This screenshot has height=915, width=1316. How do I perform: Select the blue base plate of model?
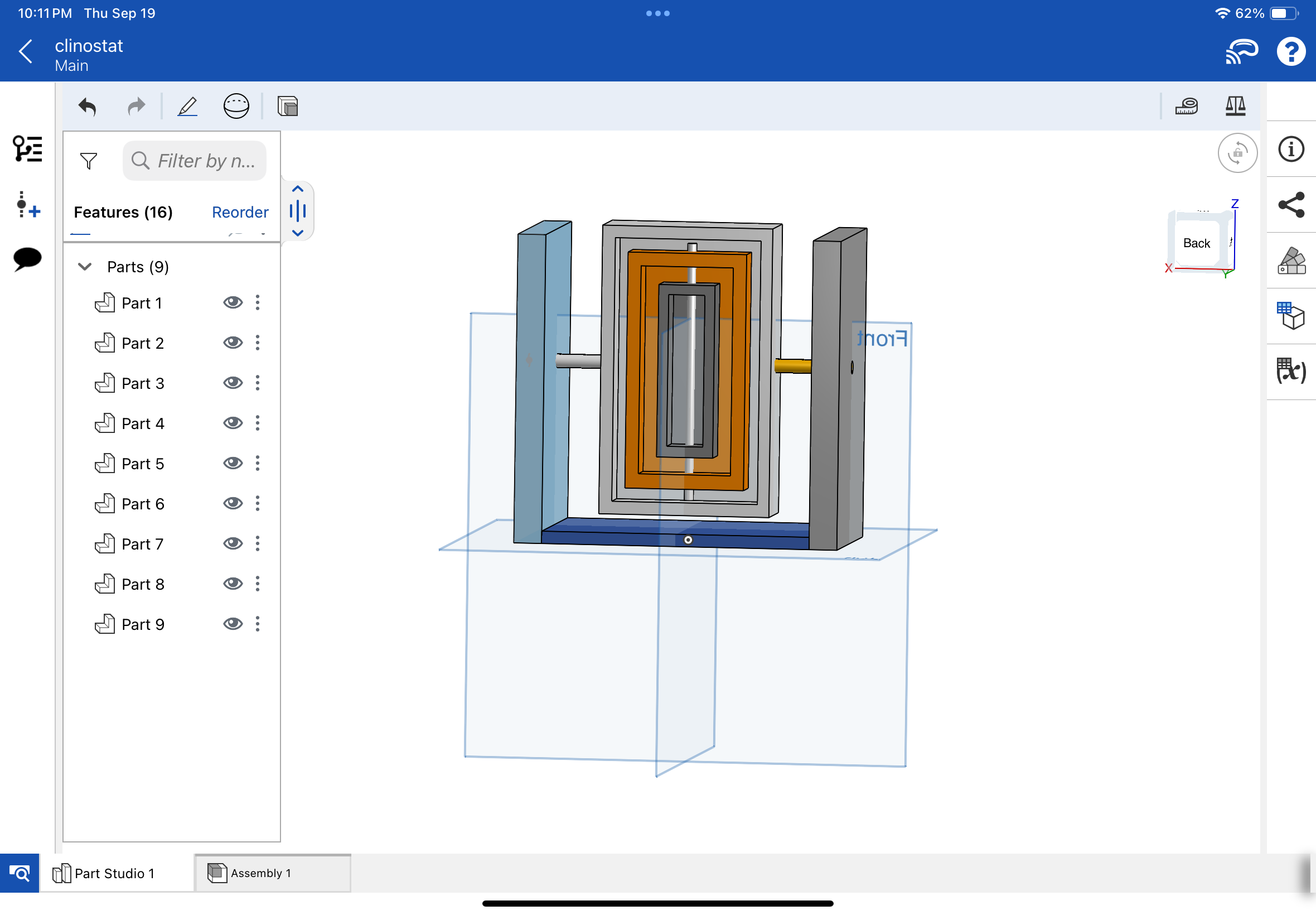point(675,533)
